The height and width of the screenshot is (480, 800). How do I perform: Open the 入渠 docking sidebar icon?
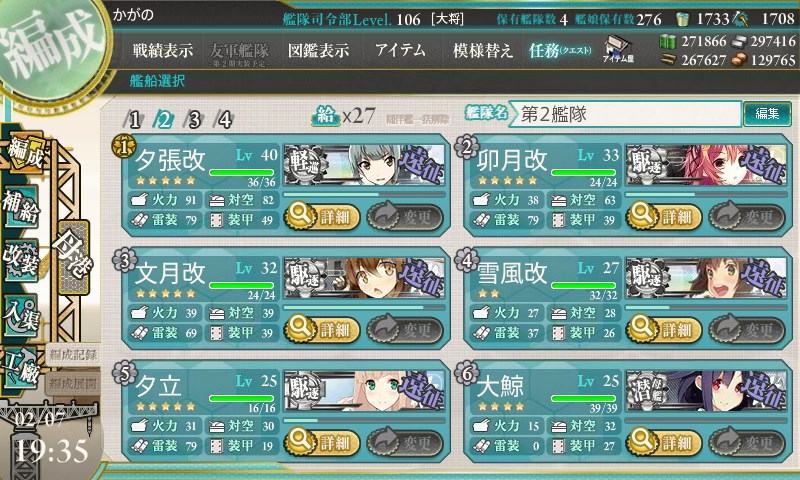[x=21, y=315]
